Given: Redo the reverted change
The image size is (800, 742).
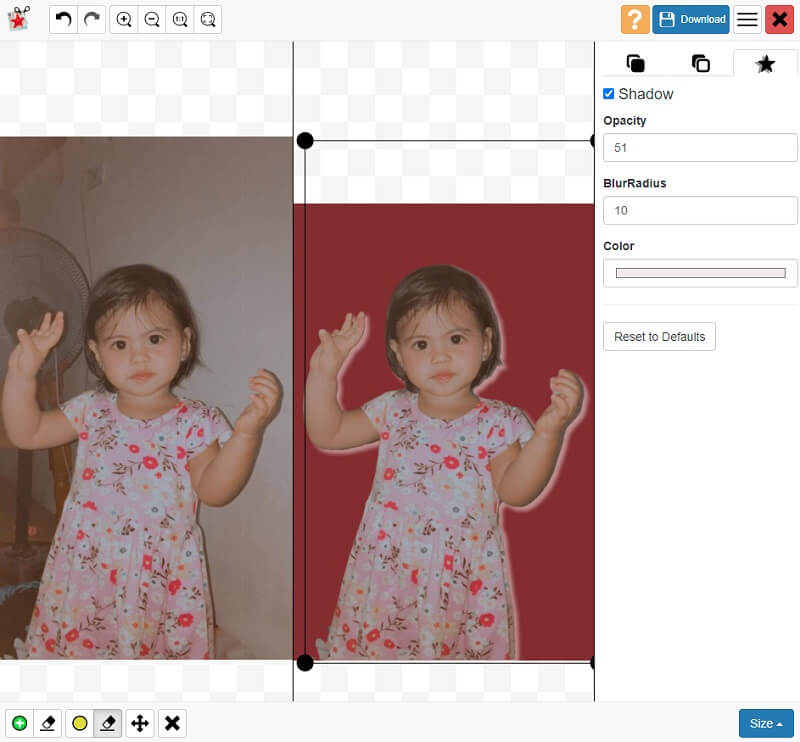Looking at the screenshot, I should 91,19.
